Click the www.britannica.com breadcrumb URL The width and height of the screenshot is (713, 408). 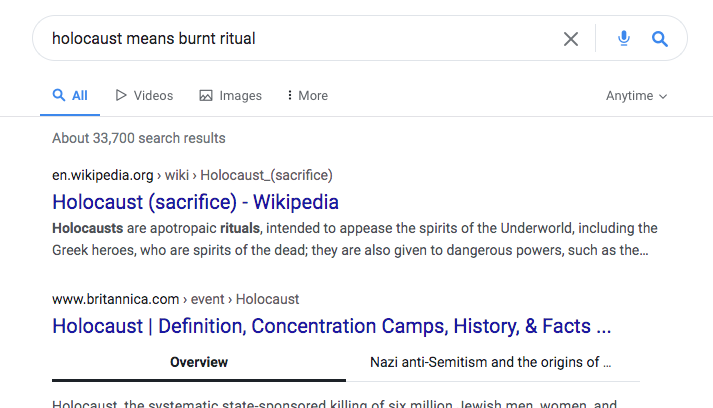[176, 299]
